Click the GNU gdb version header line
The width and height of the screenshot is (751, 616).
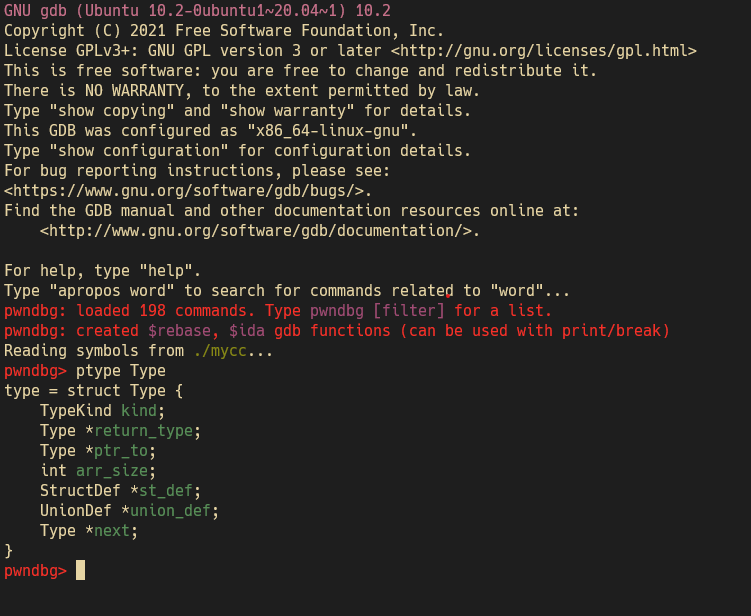197,11
